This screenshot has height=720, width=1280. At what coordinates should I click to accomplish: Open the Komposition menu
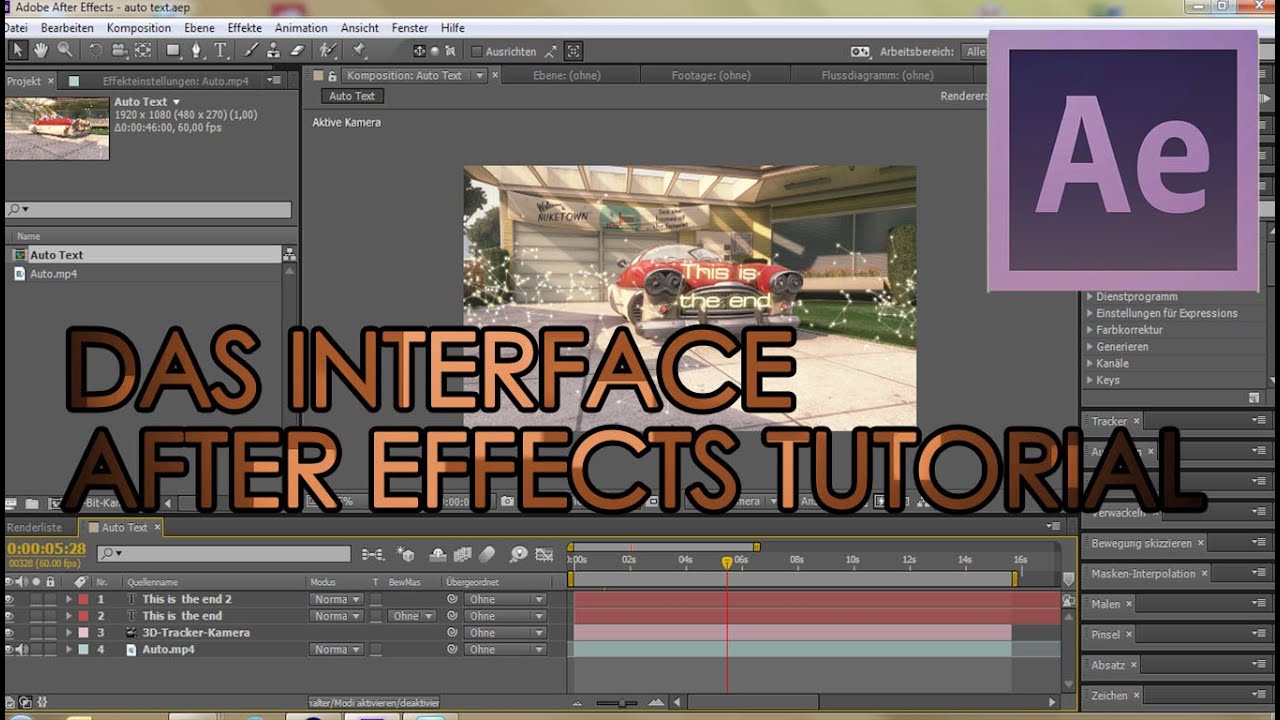pyautogui.click(x=138, y=28)
